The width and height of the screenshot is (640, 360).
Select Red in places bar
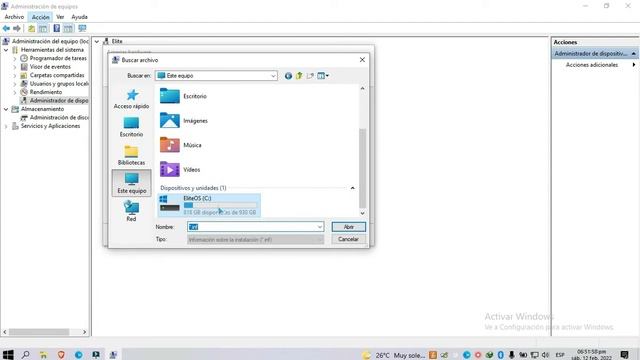pyautogui.click(x=131, y=211)
